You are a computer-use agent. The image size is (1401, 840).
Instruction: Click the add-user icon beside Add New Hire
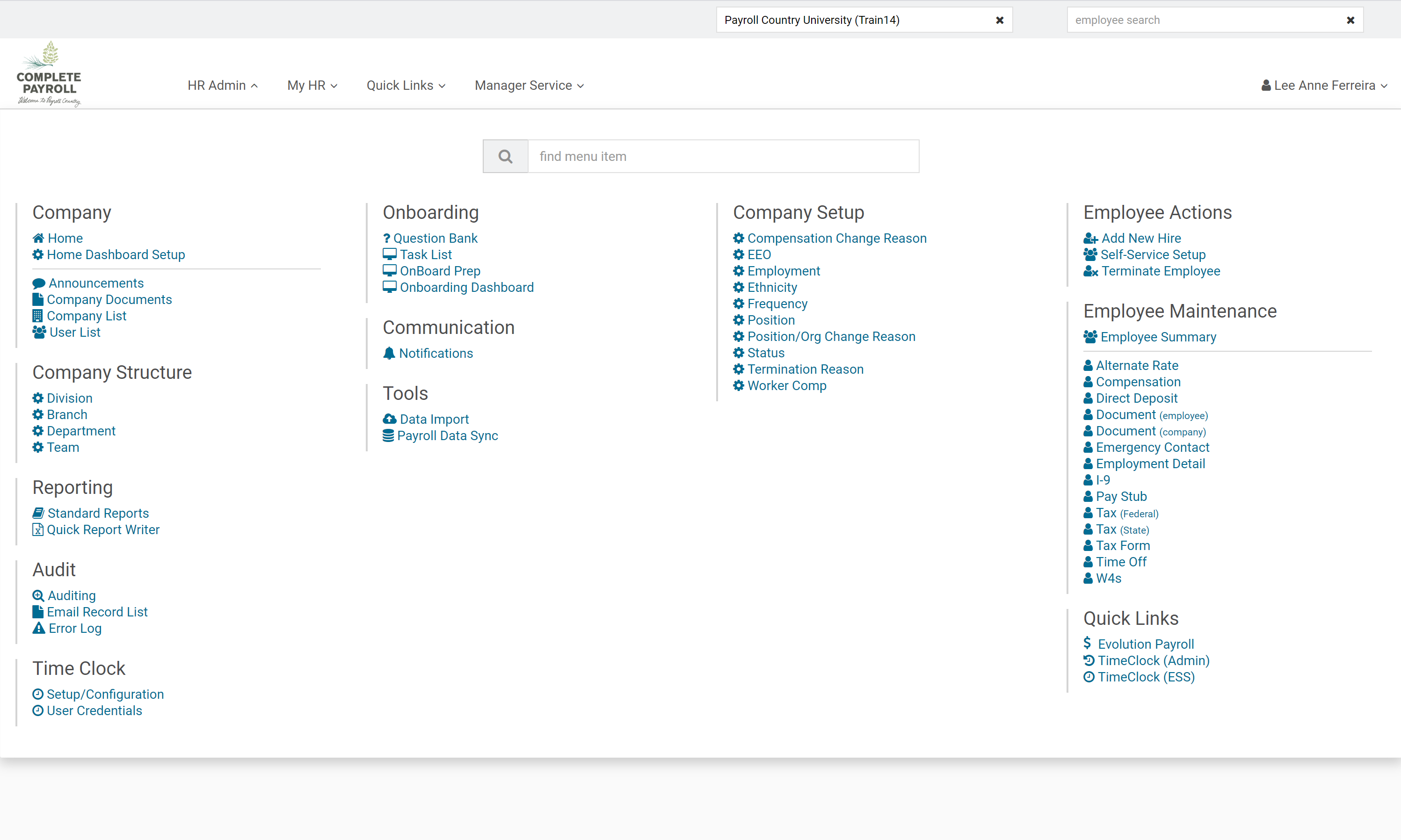[x=1091, y=239]
